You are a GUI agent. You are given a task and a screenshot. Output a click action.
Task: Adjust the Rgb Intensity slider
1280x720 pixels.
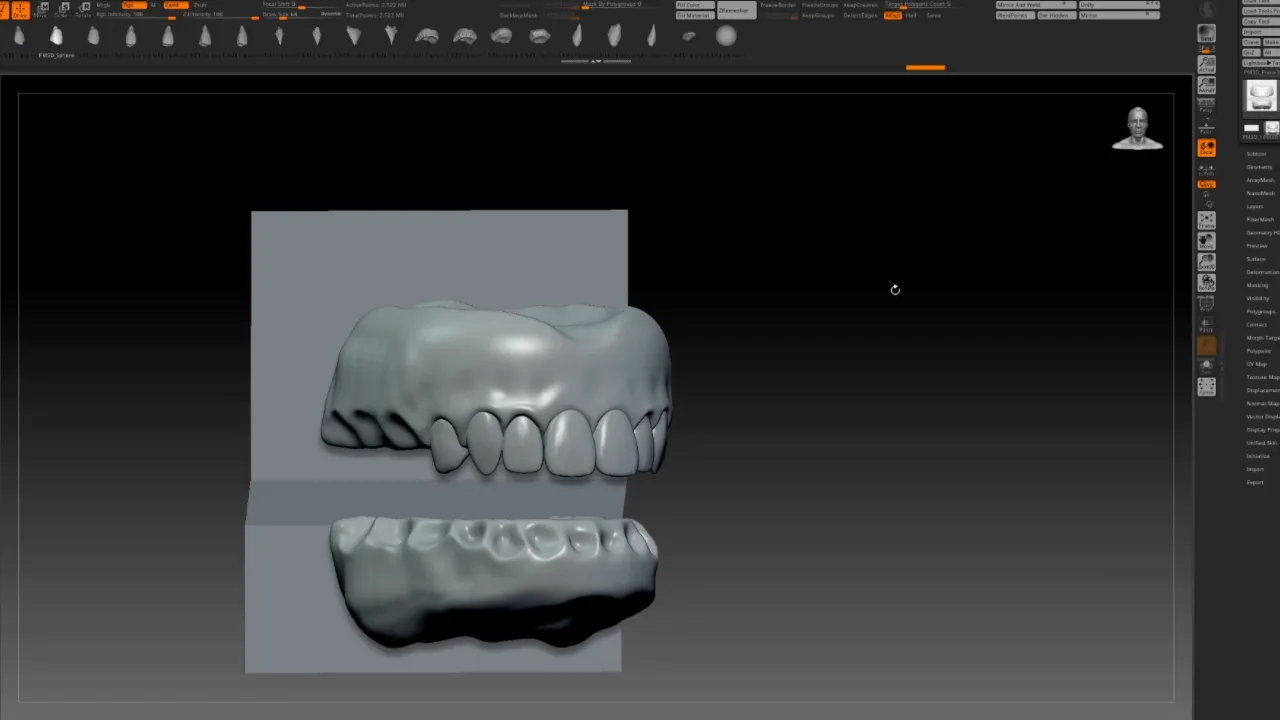pyautogui.click(x=135, y=15)
